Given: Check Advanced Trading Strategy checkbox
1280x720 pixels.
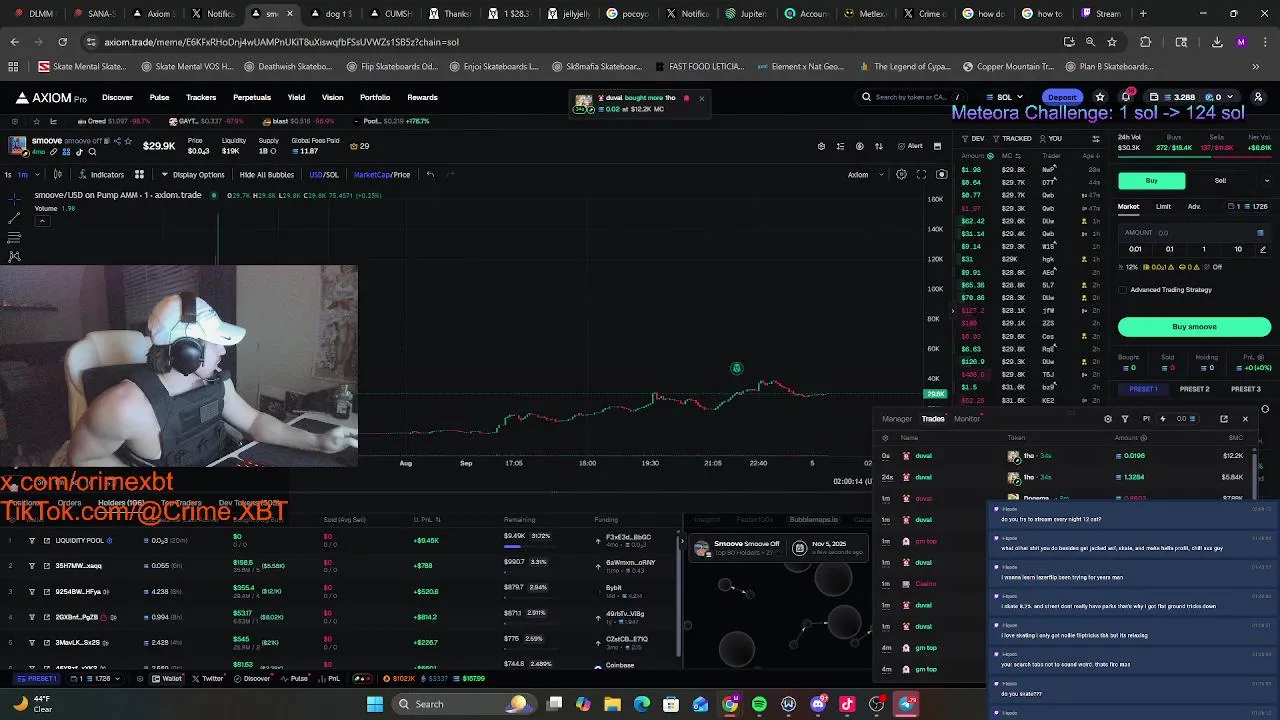Looking at the screenshot, I should pyautogui.click(x=1123, y=290).
